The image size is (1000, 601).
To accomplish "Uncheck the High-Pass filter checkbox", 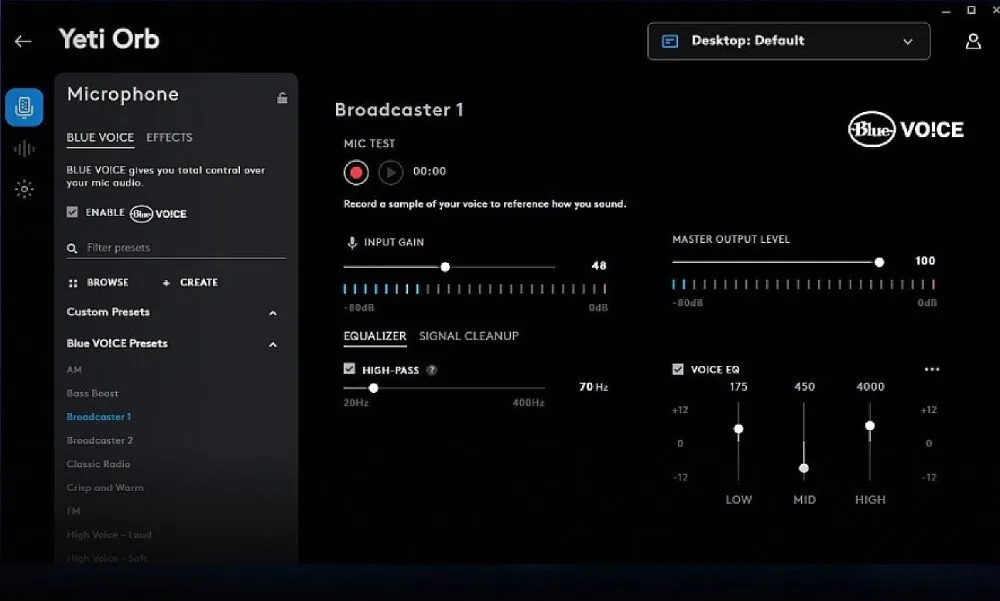I will coord(349,369).
